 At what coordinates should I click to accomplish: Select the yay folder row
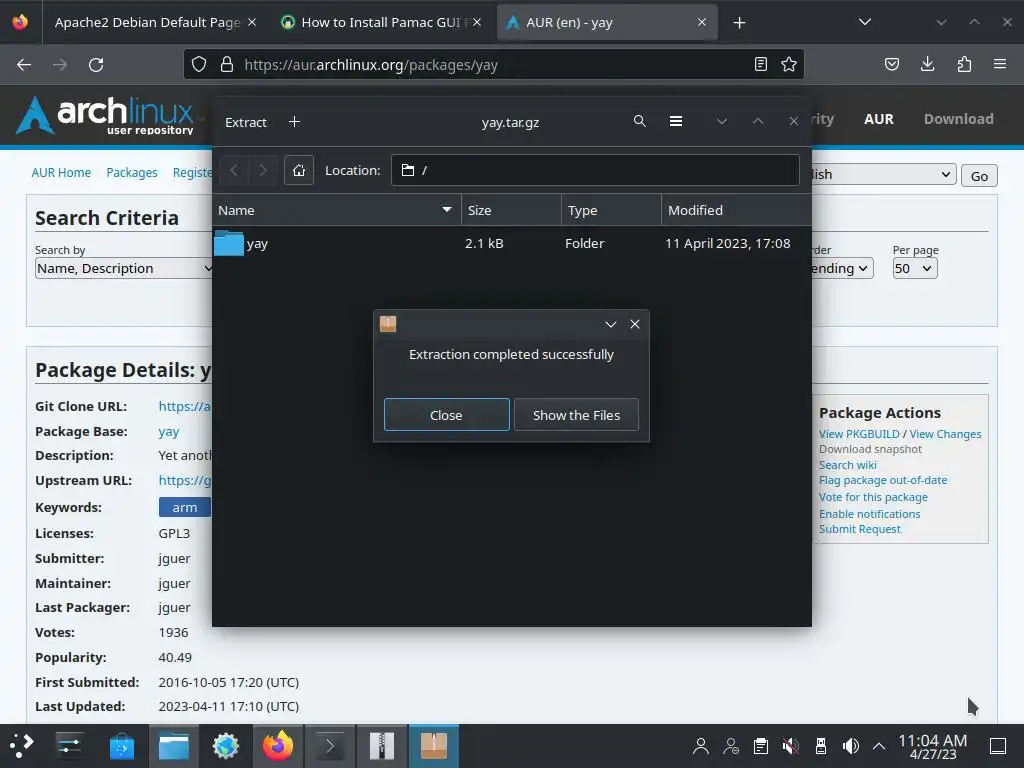click(x=511, y=244)
